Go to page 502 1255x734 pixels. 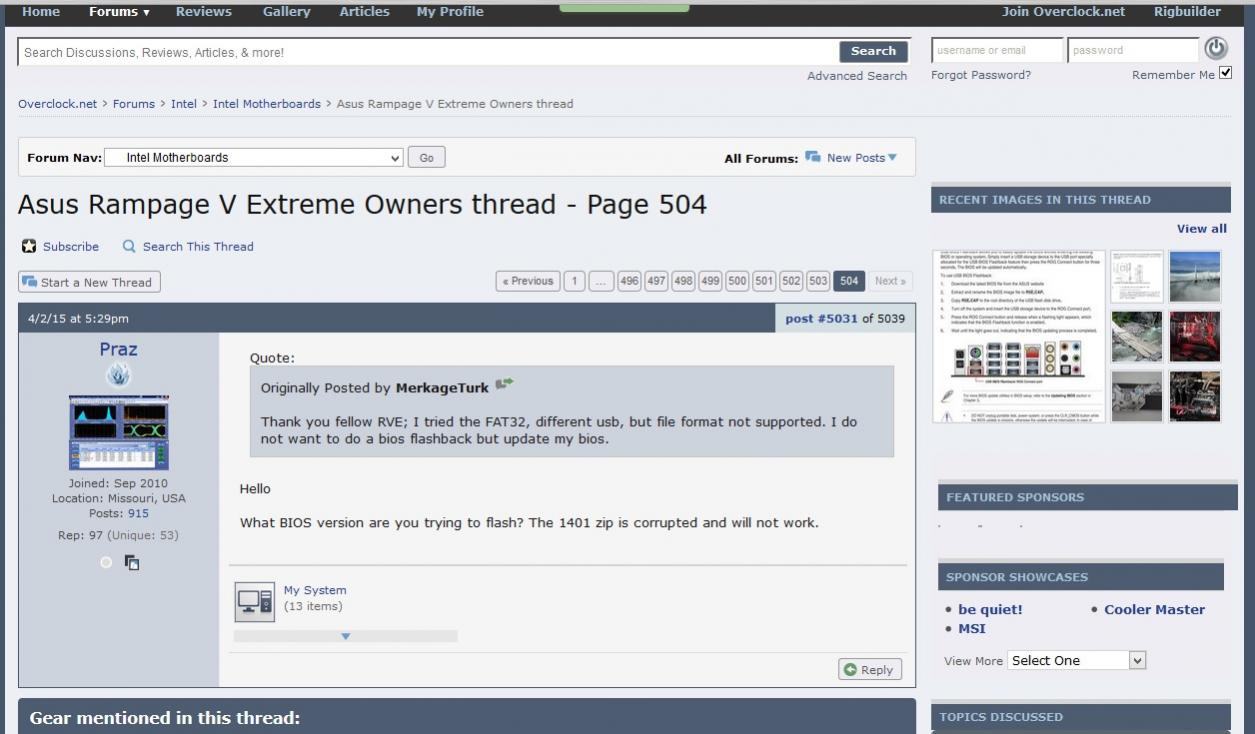point(791,281)
